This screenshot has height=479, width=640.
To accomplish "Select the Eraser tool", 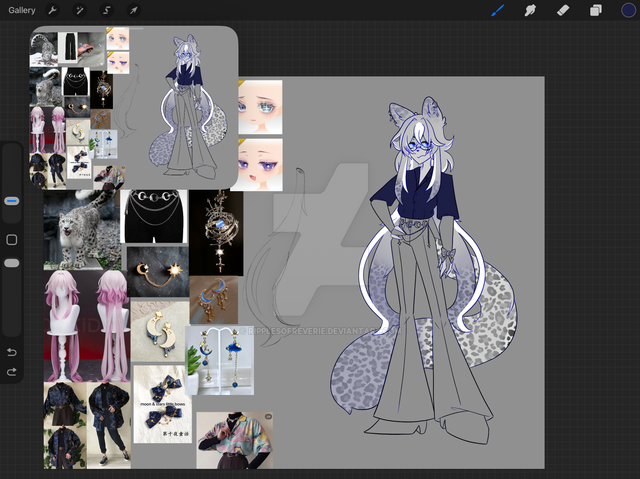I will [x=562, y=10].
